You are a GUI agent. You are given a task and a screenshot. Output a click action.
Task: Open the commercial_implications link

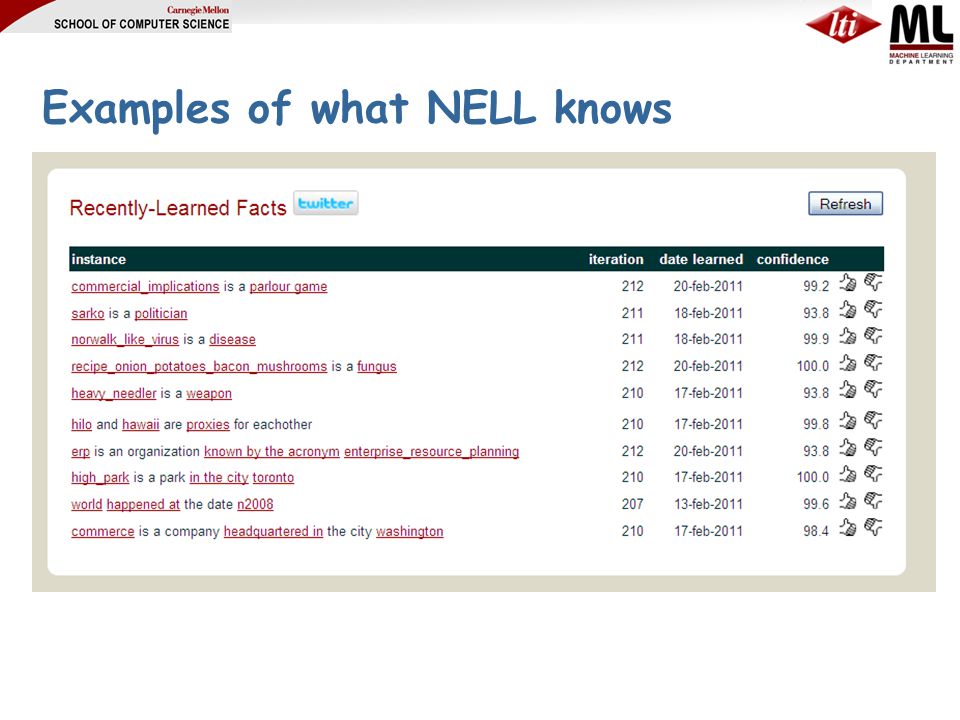(145, 287)
